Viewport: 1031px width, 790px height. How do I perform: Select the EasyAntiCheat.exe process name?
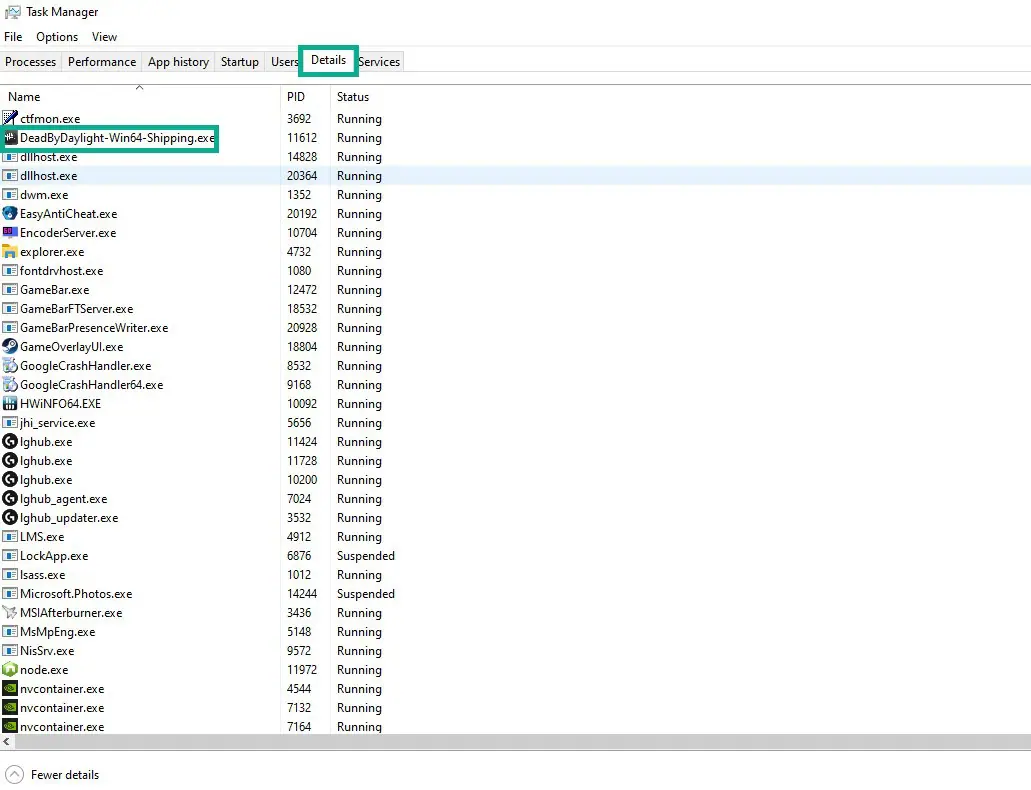(68, 214)
